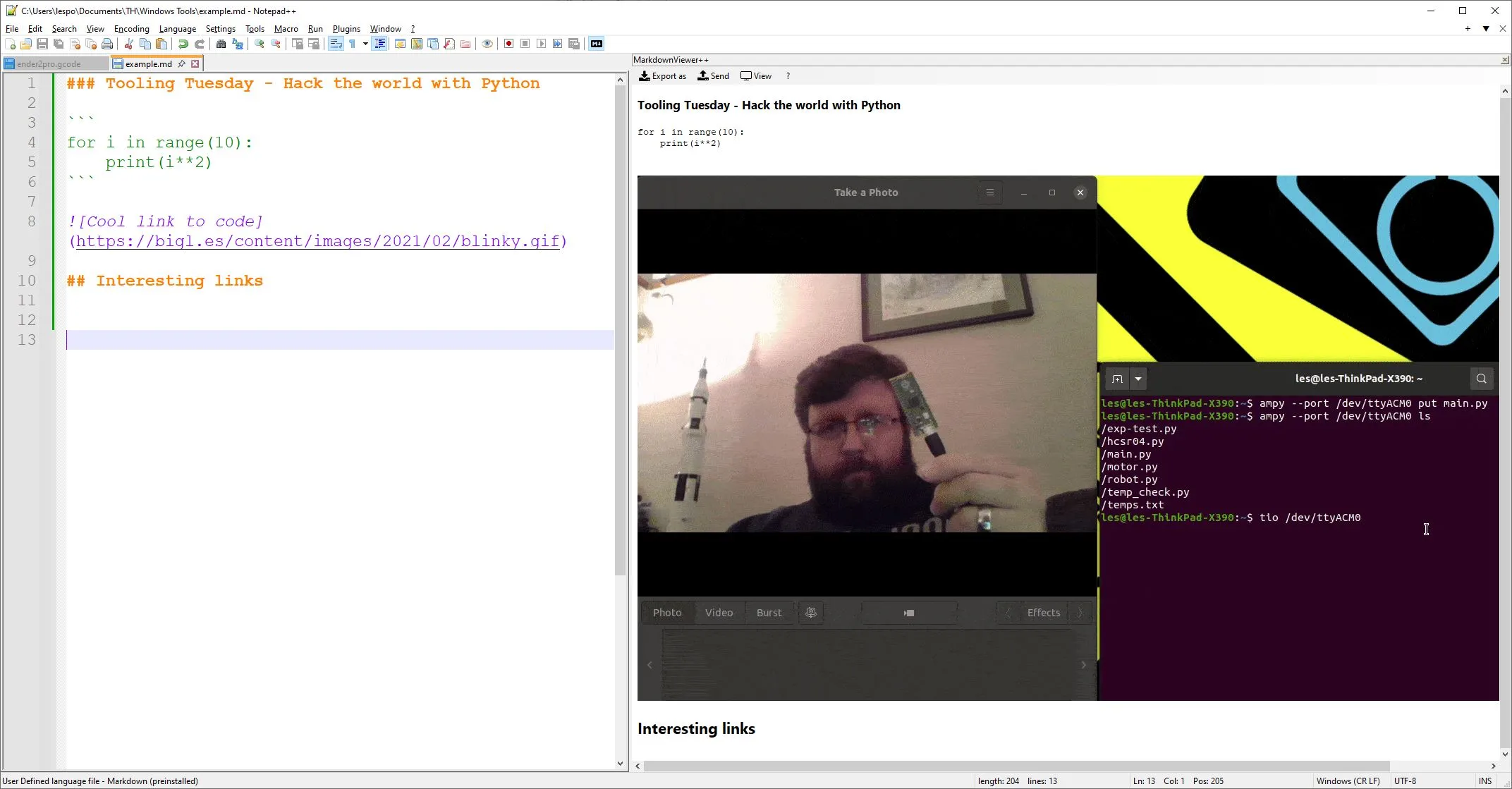Toggle monitoring with the eye icon

[x=487, y=44]
